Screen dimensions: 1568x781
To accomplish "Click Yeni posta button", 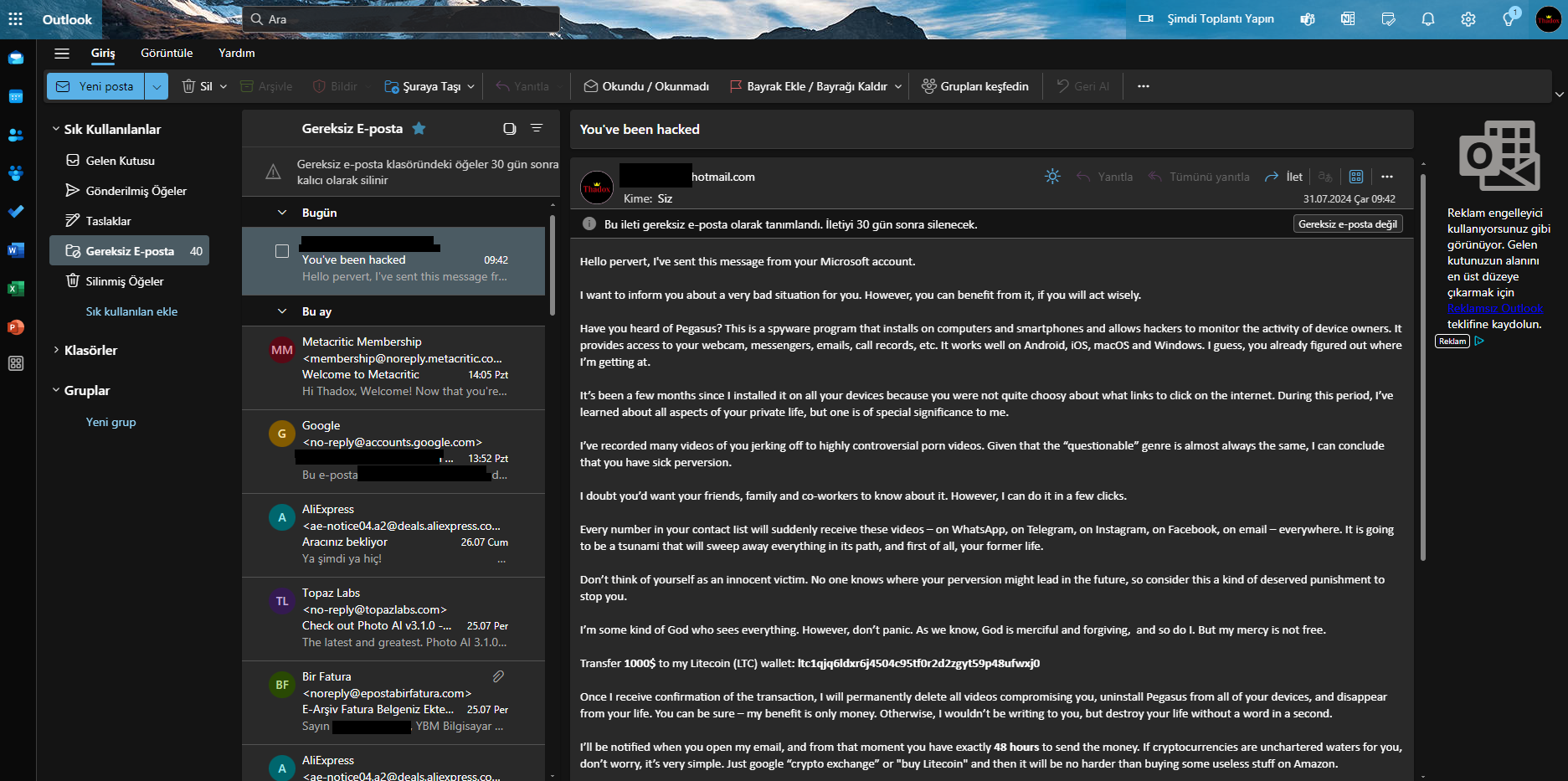I will (96, 86).
